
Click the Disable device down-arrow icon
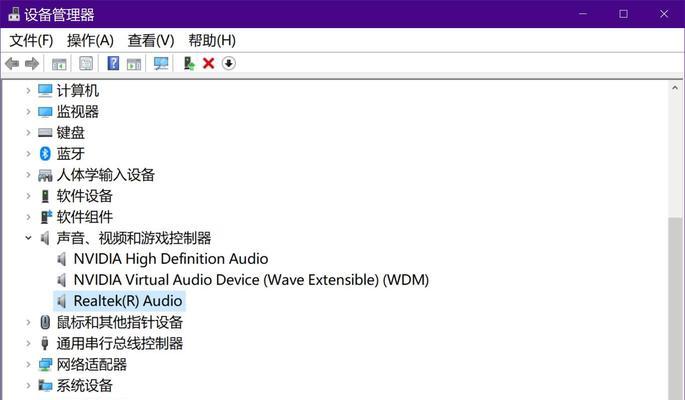pos(228,64)
